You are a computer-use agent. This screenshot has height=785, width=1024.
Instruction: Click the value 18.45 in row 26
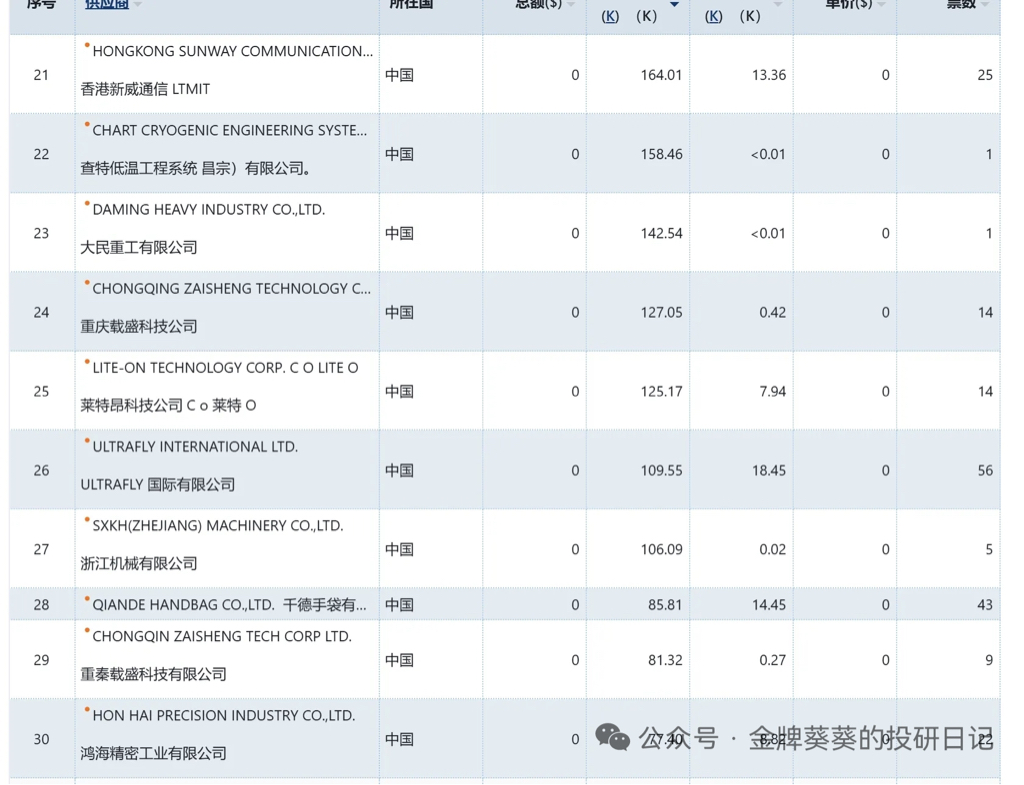(769, 470)
